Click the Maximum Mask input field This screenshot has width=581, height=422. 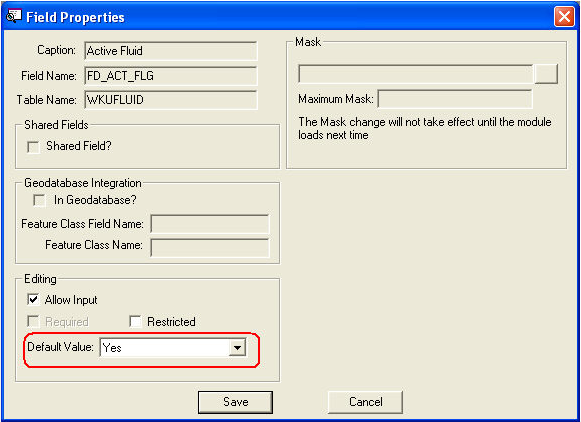coord(455,99)
